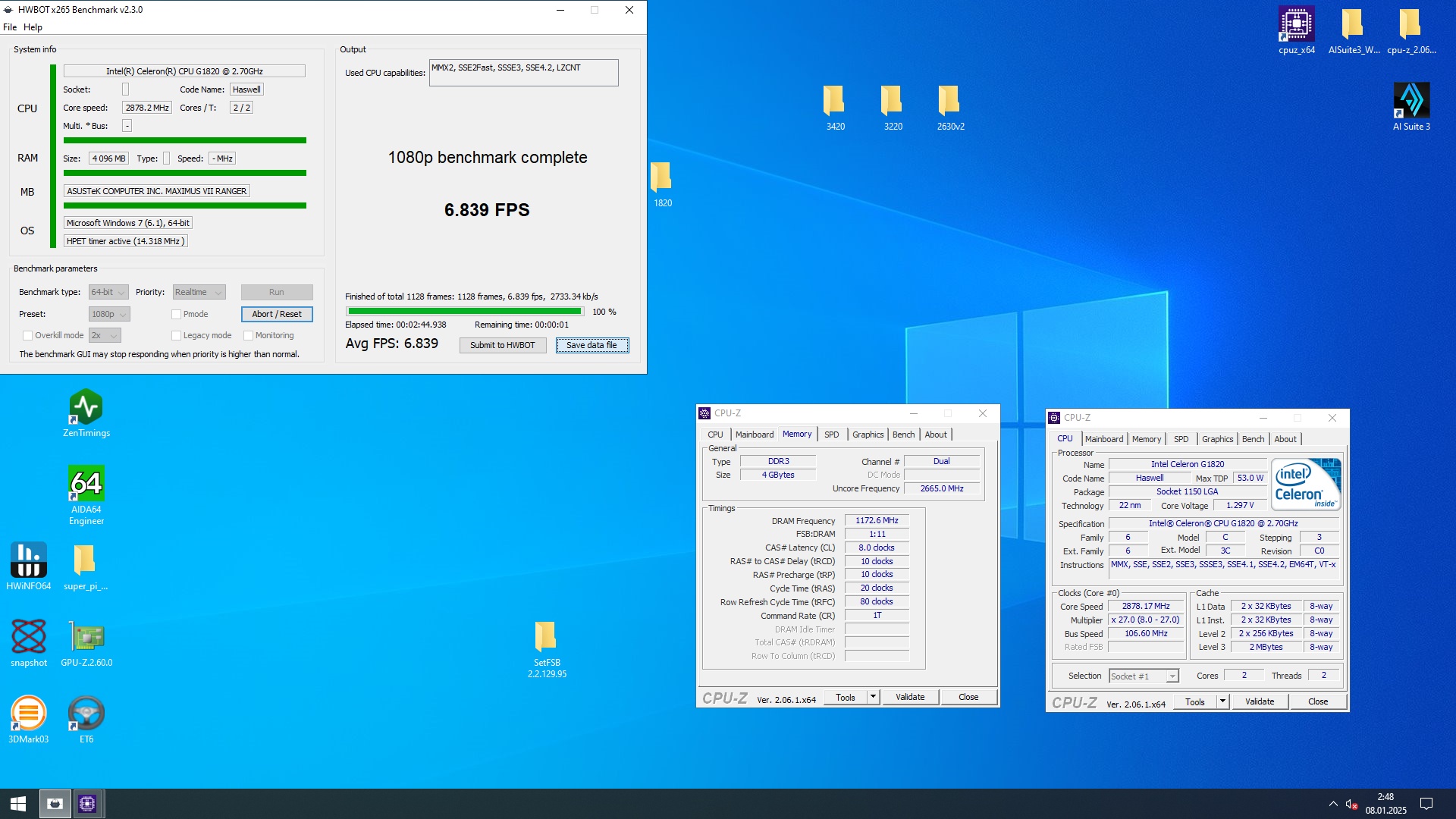
Task: Open the 3420 folder
Action: pos(835,107)
